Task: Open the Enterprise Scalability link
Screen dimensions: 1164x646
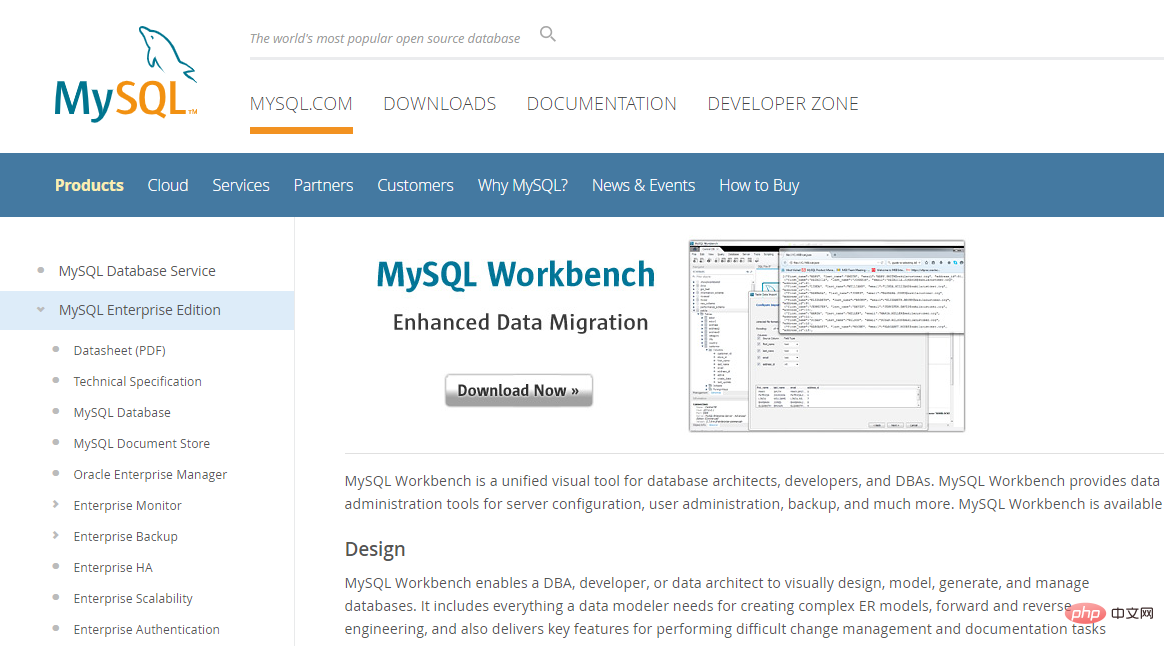Action: (133, 598)
